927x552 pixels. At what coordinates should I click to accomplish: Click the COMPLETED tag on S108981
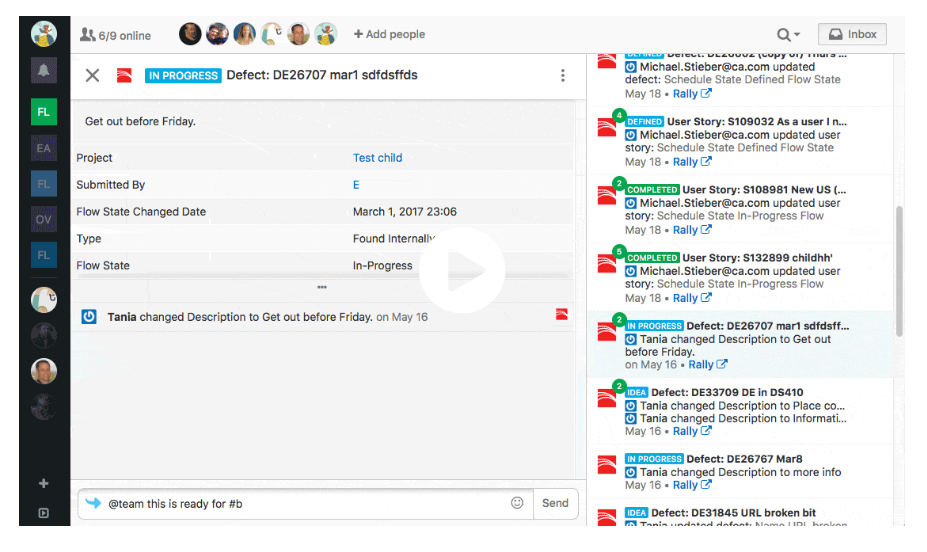click(x=652, y=190)
